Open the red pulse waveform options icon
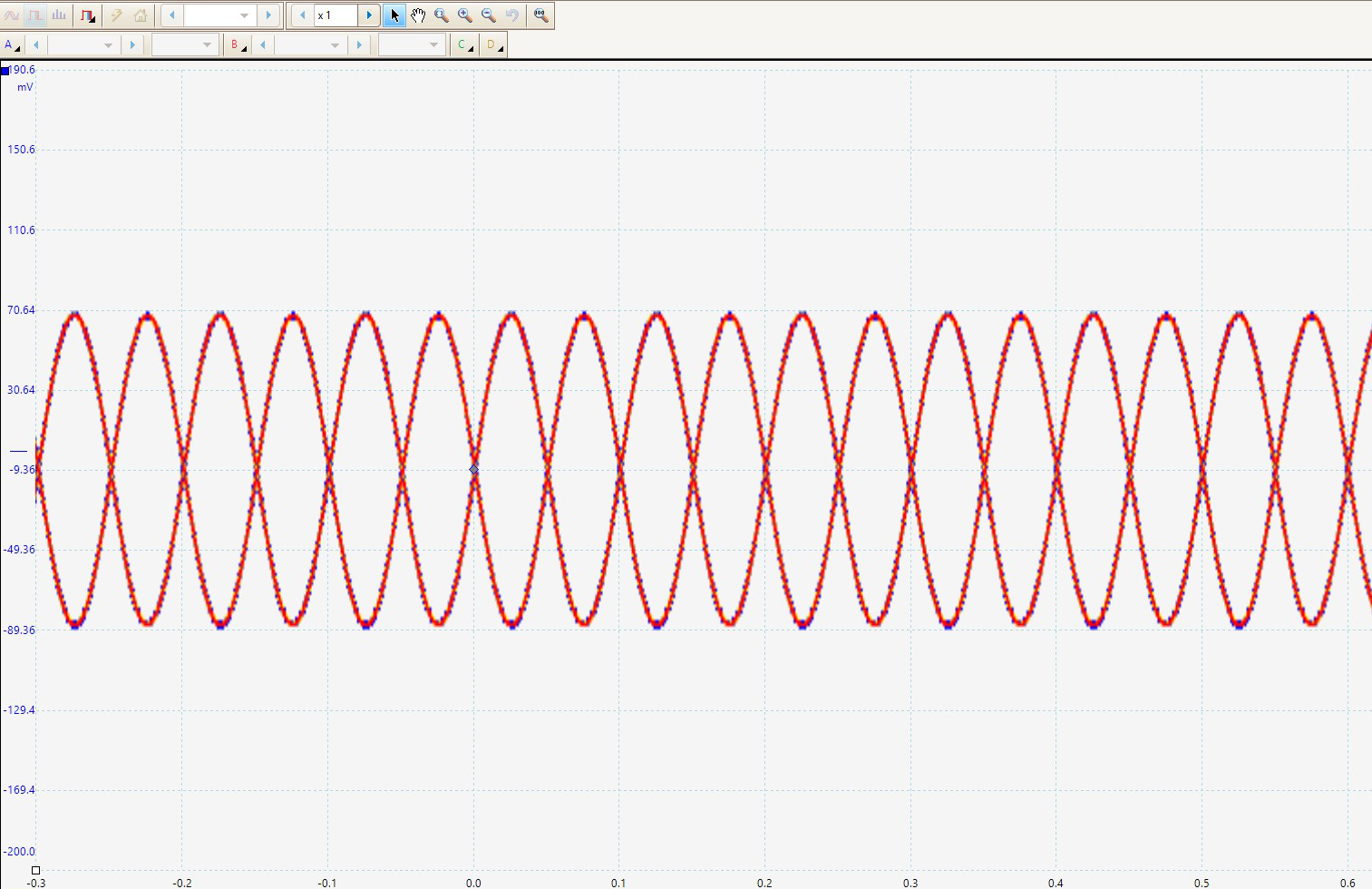This screenshot has width=1372, height=889. 88,15
